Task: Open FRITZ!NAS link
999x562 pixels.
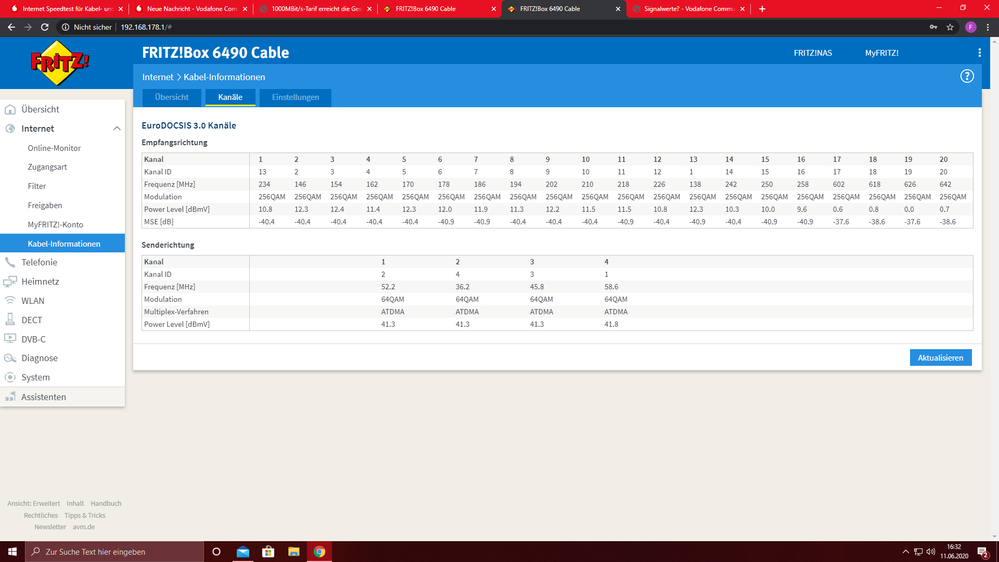Action: click(812, 53)
